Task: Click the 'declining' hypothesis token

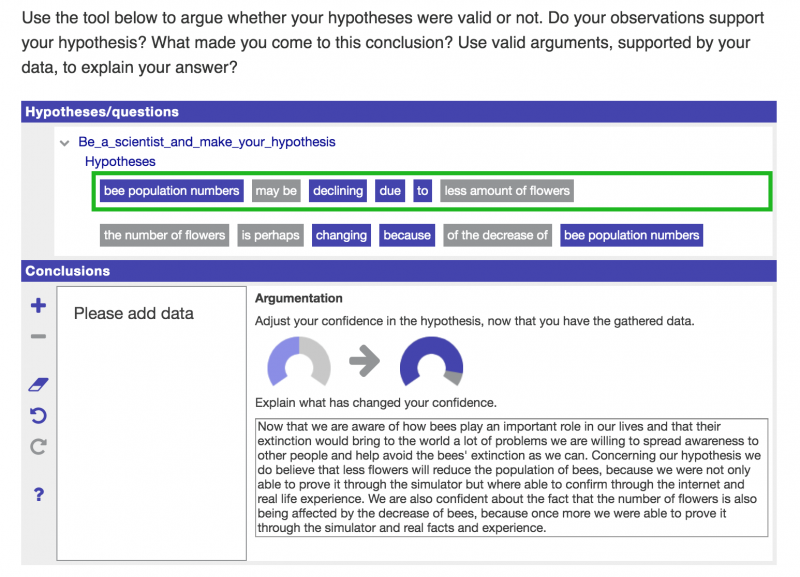Action: [x=338, y=191]
